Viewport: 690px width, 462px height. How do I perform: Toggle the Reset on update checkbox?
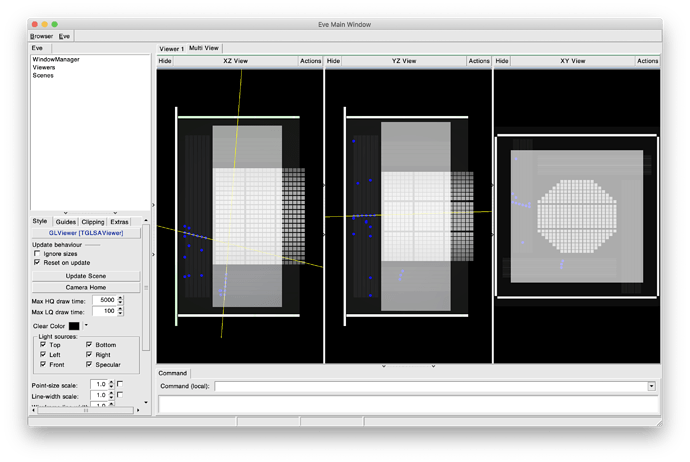pyautogui.click(x=37, y=262)
